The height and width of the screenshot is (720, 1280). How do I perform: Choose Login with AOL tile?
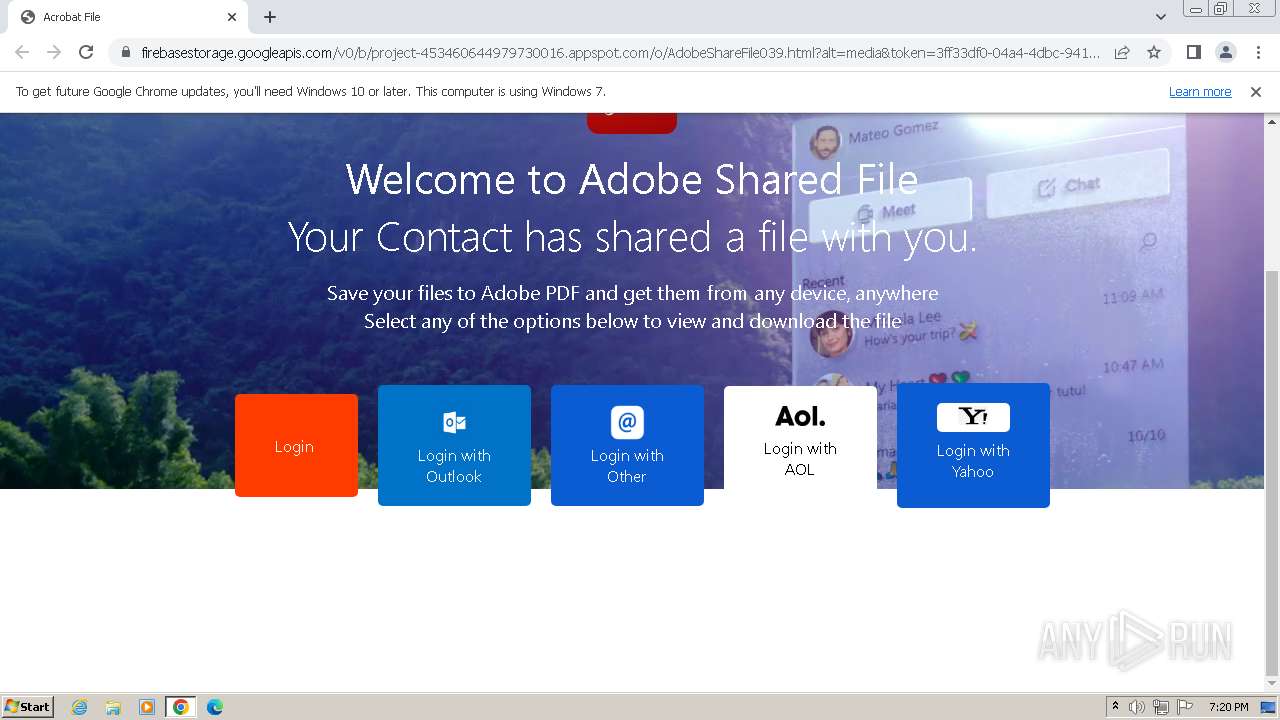(x=800, y=438)
